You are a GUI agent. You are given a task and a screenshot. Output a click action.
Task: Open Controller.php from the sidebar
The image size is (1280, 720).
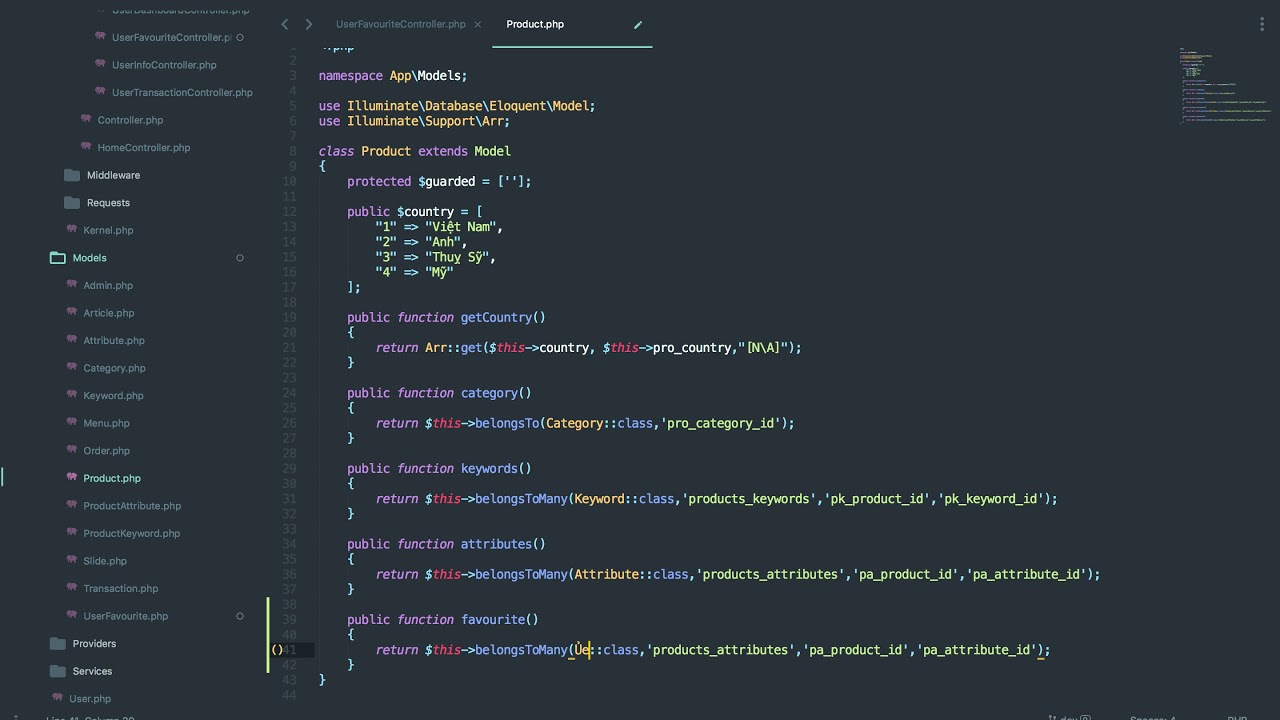[130, 120]
